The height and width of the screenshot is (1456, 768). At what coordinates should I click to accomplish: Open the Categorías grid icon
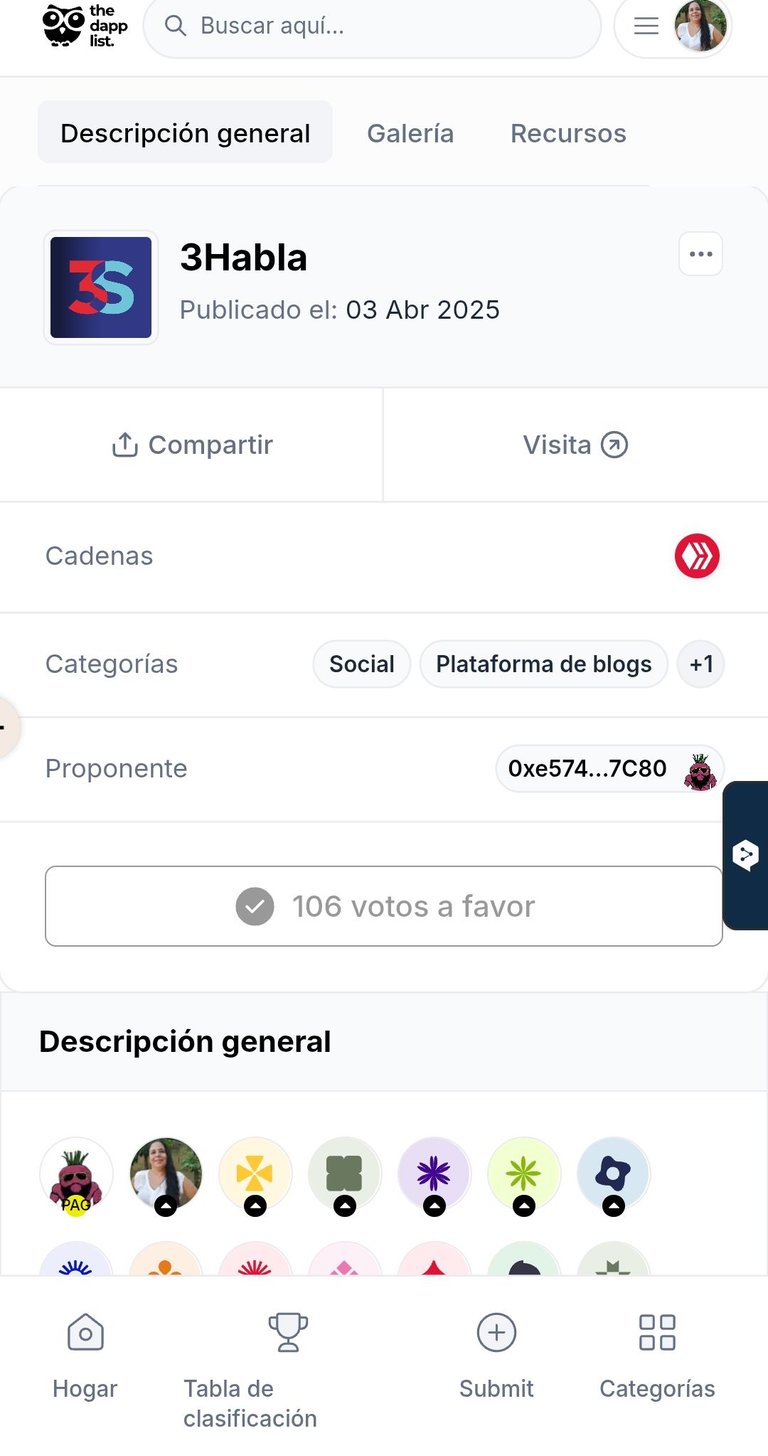click(x=657, y=1333)
